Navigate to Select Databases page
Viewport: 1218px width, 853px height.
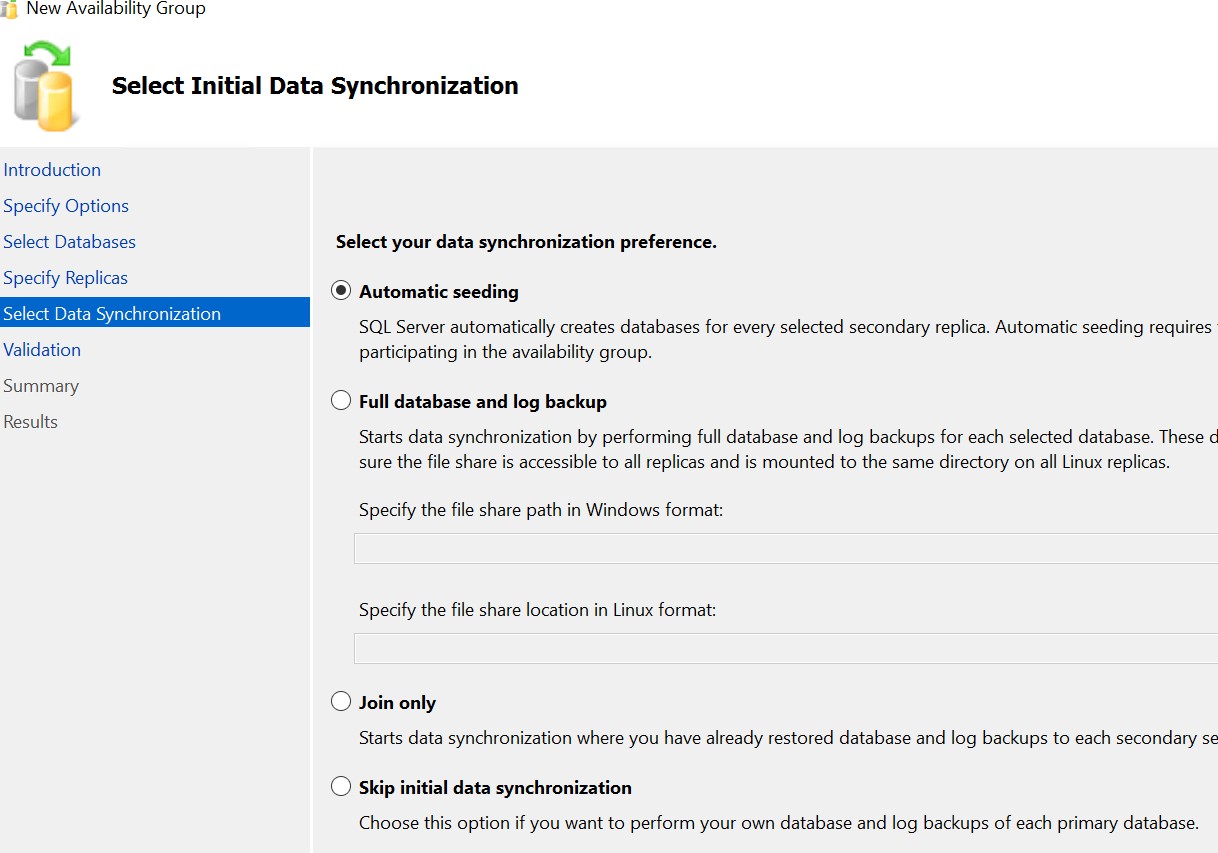[x=69, y=242]
